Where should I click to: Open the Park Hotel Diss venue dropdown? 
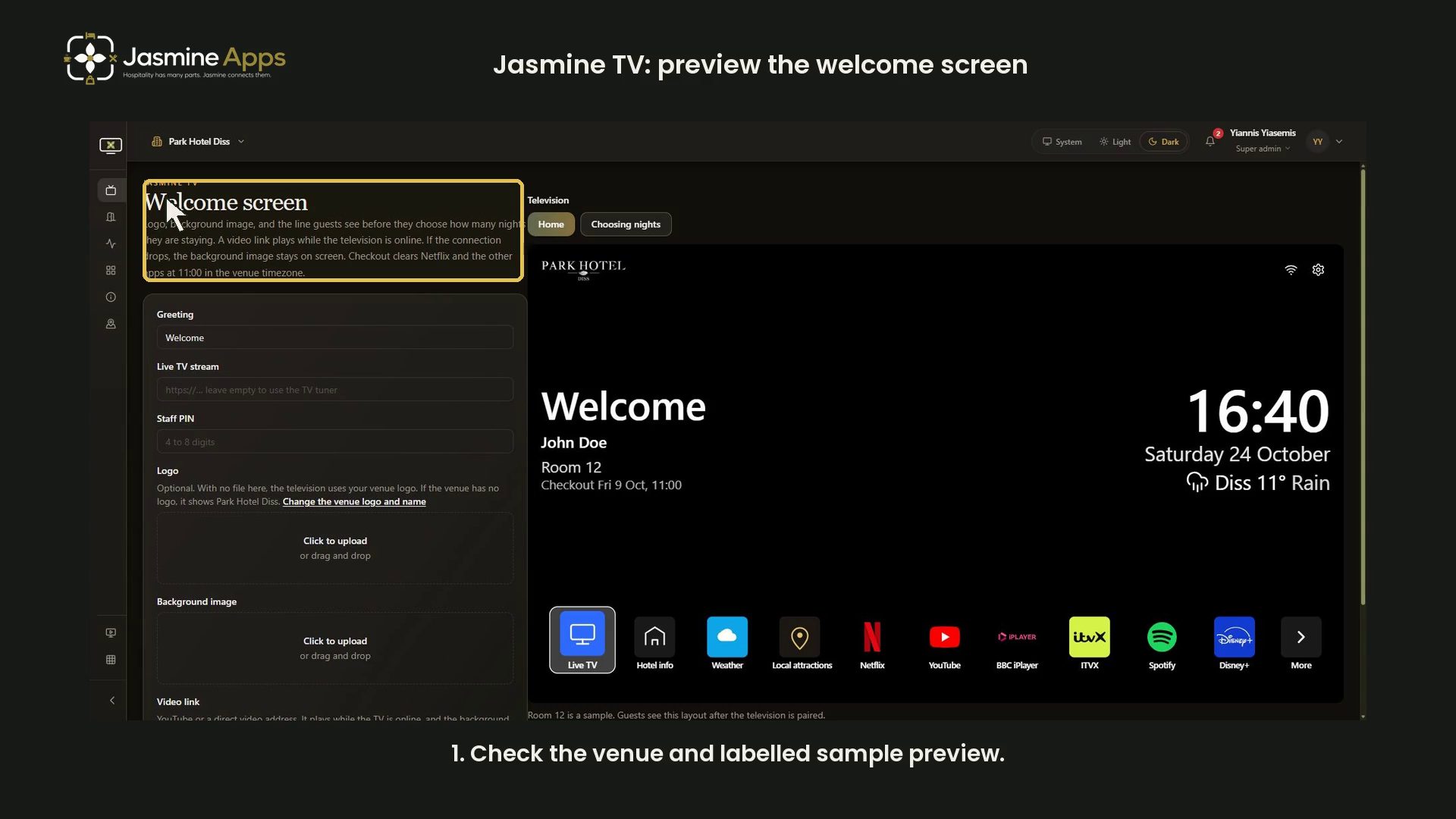[199, 142]
